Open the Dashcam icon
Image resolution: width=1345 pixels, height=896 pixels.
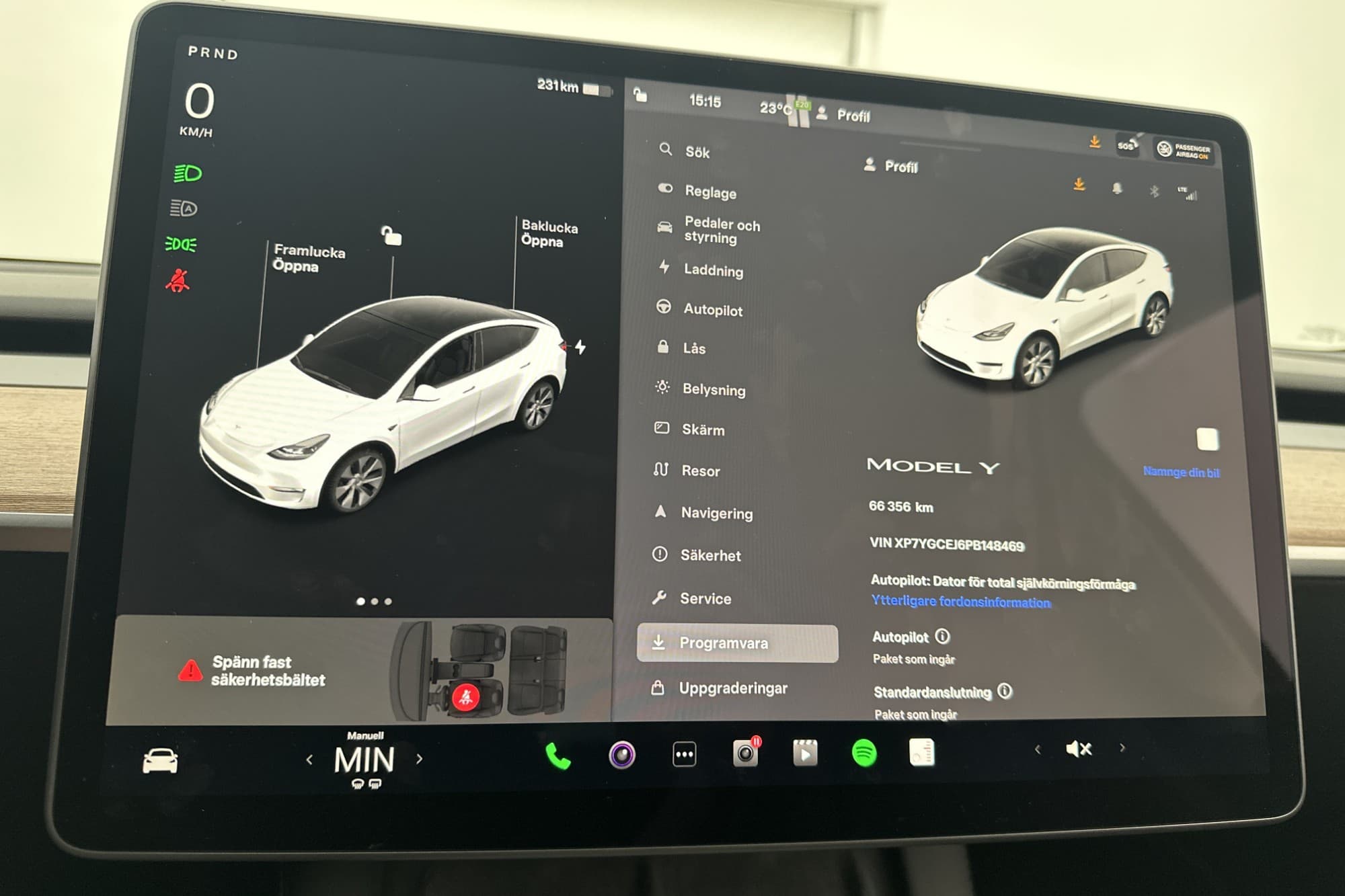(x=746, y=752)
